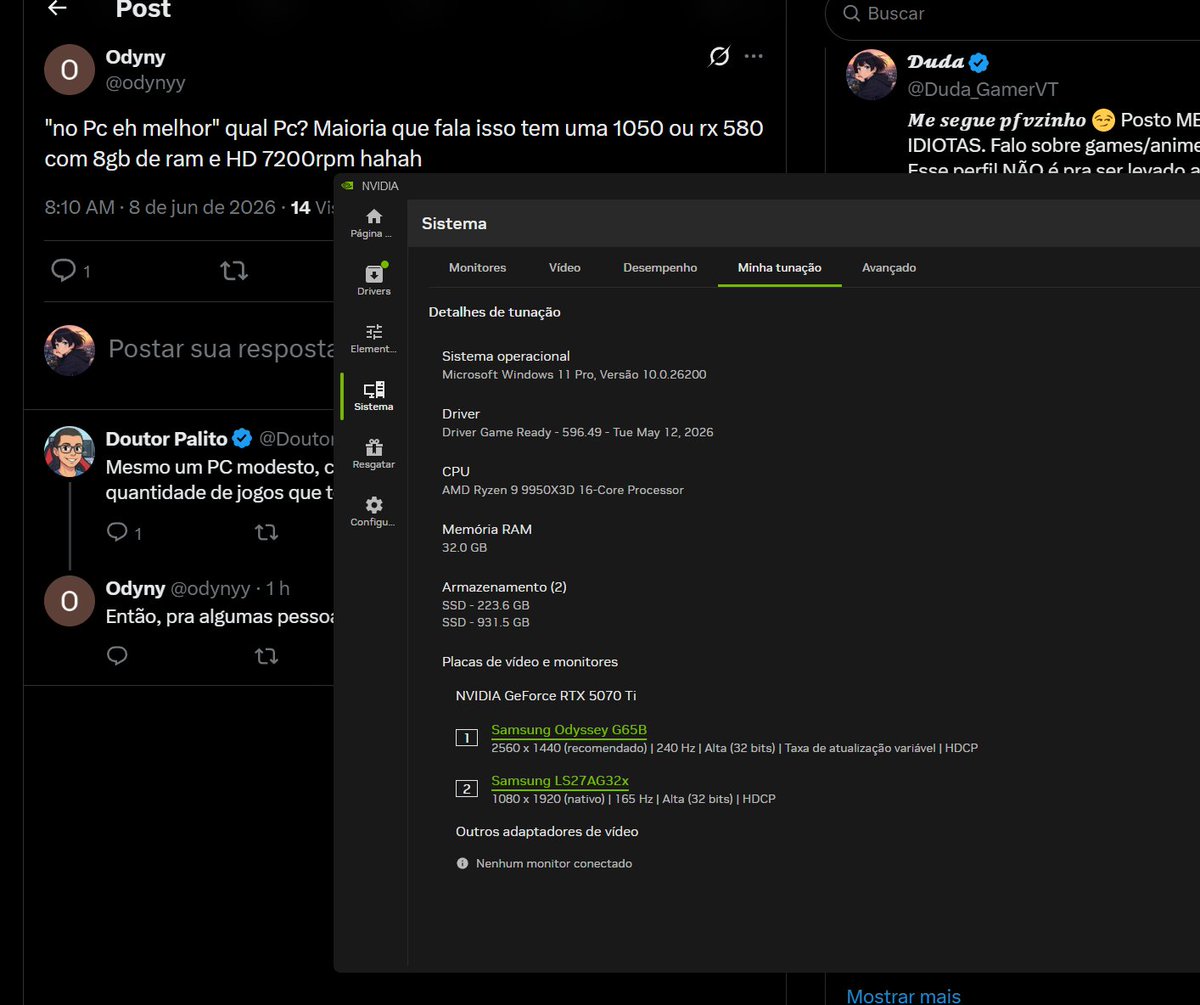Click the 8:10 AM post timestamp
The width and height of the screenshot is (1200, 1005).
pyautogui.click(x=80, y=208)
